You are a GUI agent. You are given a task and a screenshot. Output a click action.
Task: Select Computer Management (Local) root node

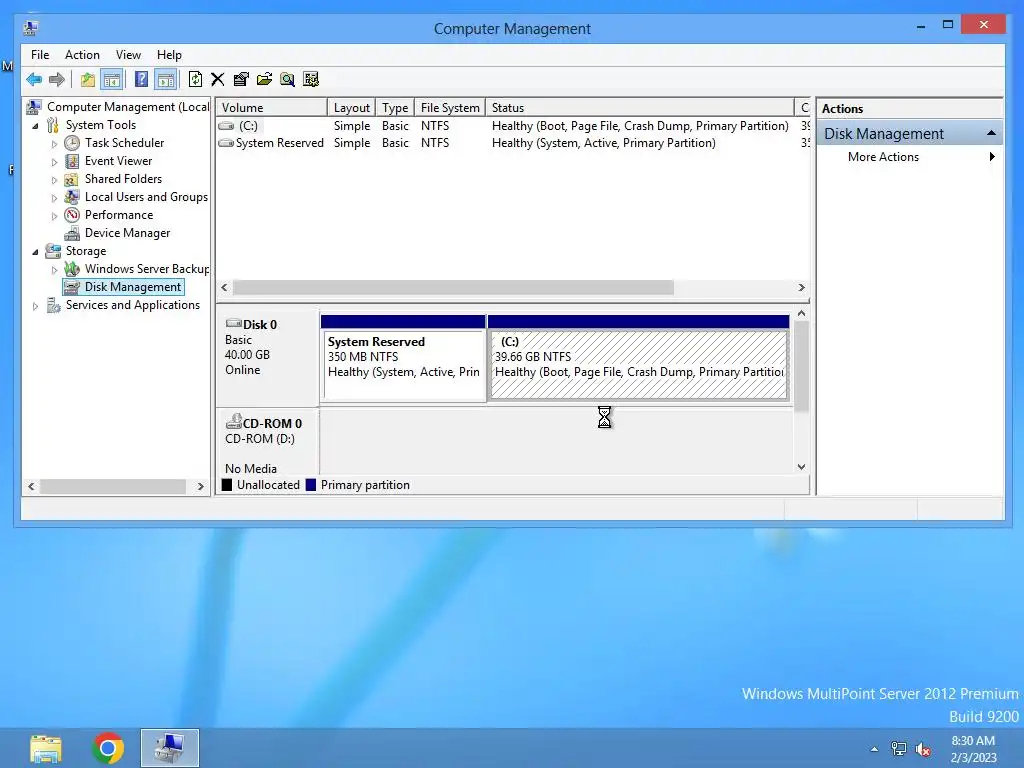[x=118, y=107]
